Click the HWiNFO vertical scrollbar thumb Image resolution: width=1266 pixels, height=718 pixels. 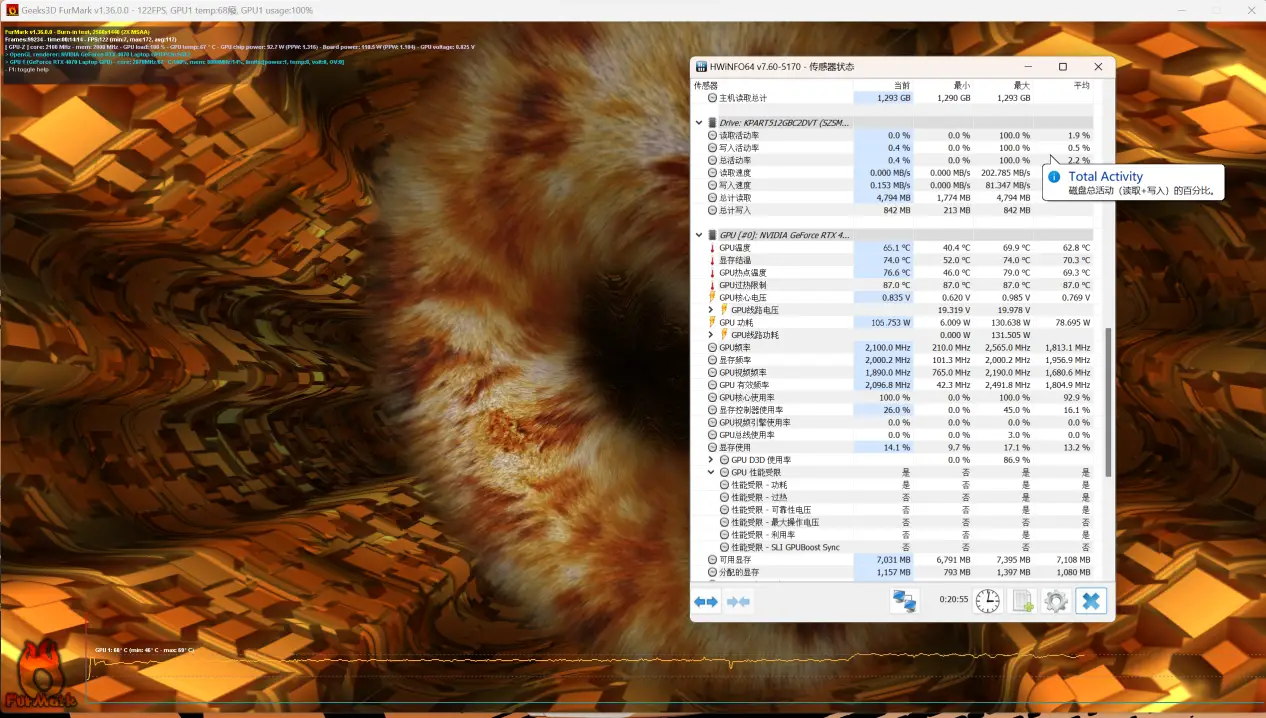(x=1106, y=403)
